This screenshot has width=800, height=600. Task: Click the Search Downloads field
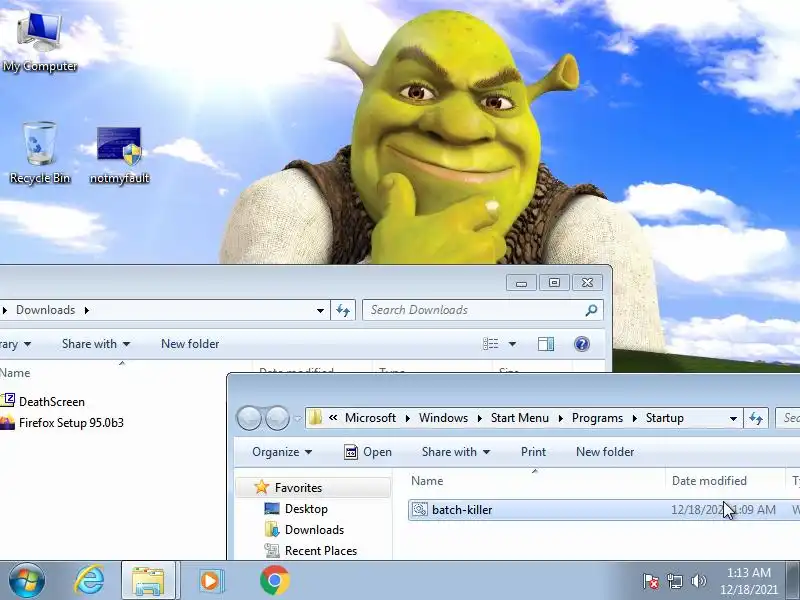(483, 310)
